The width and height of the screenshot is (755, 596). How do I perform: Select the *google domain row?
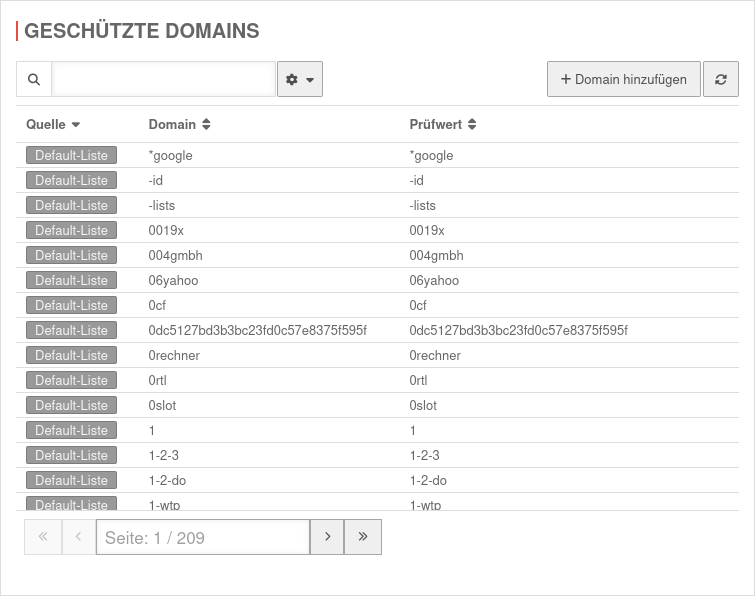(170, 155)
